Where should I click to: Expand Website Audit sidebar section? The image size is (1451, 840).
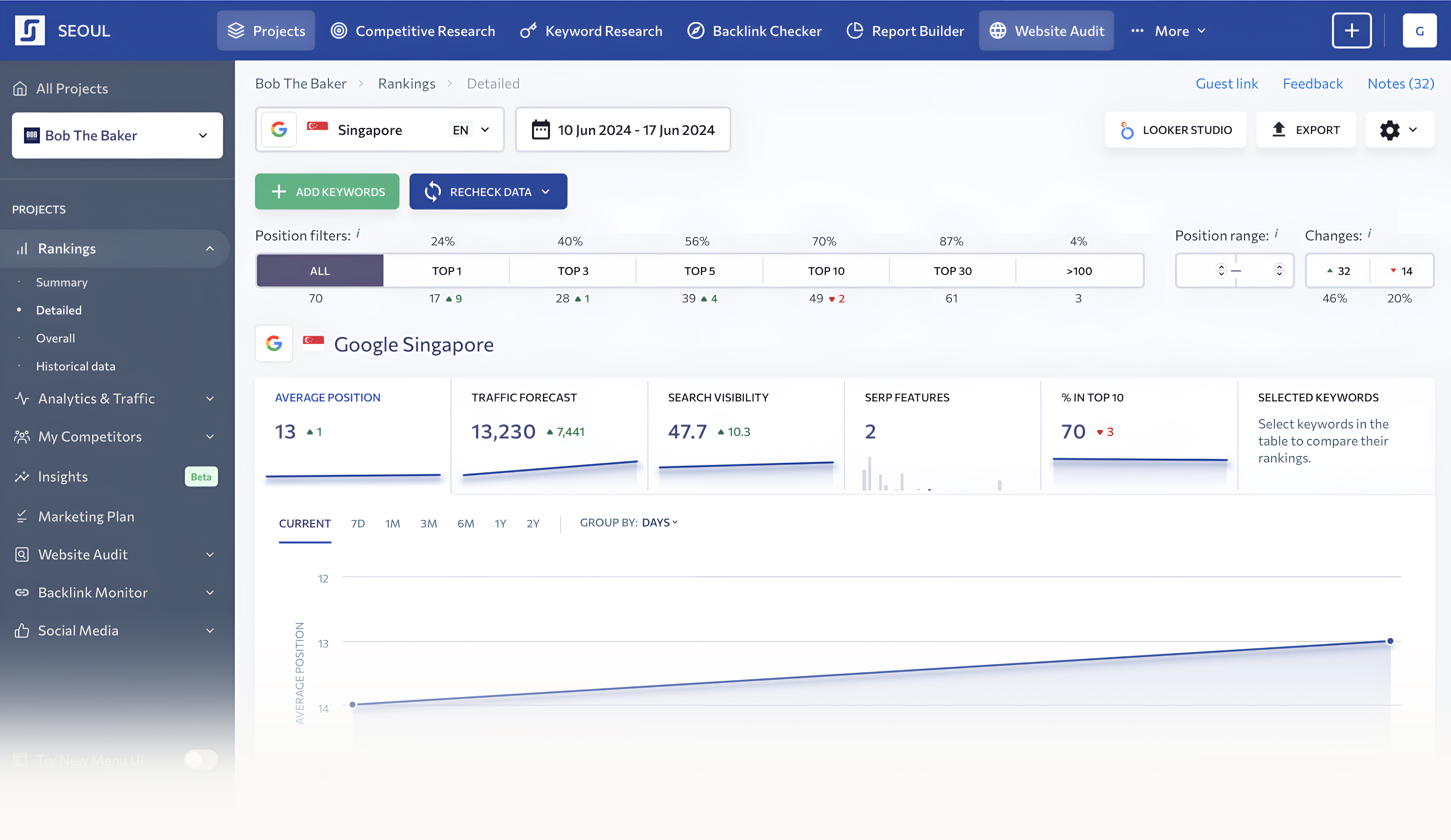coord(210,554)
